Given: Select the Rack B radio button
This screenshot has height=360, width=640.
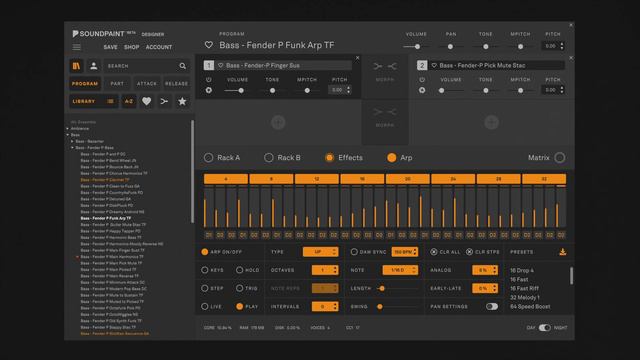Looking at the screenshot, I should coord(269,158).
